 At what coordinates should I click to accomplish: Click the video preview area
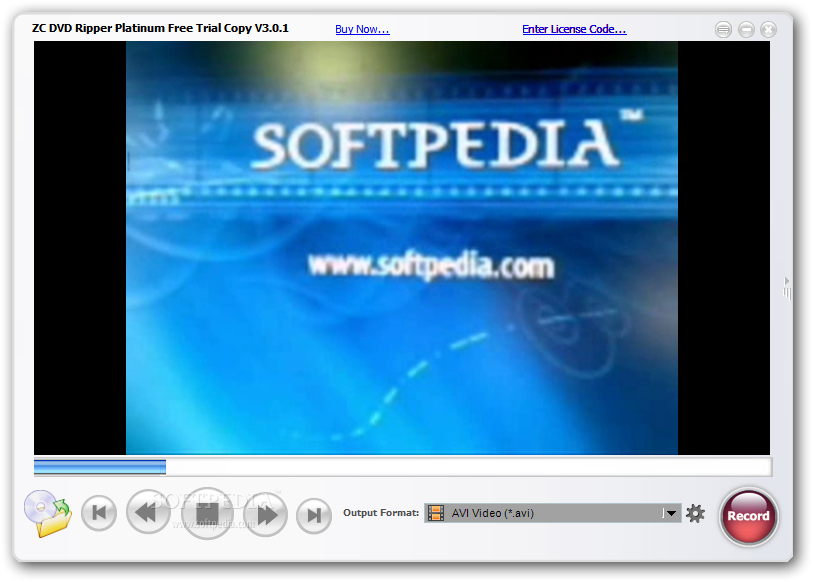(402, 248)
